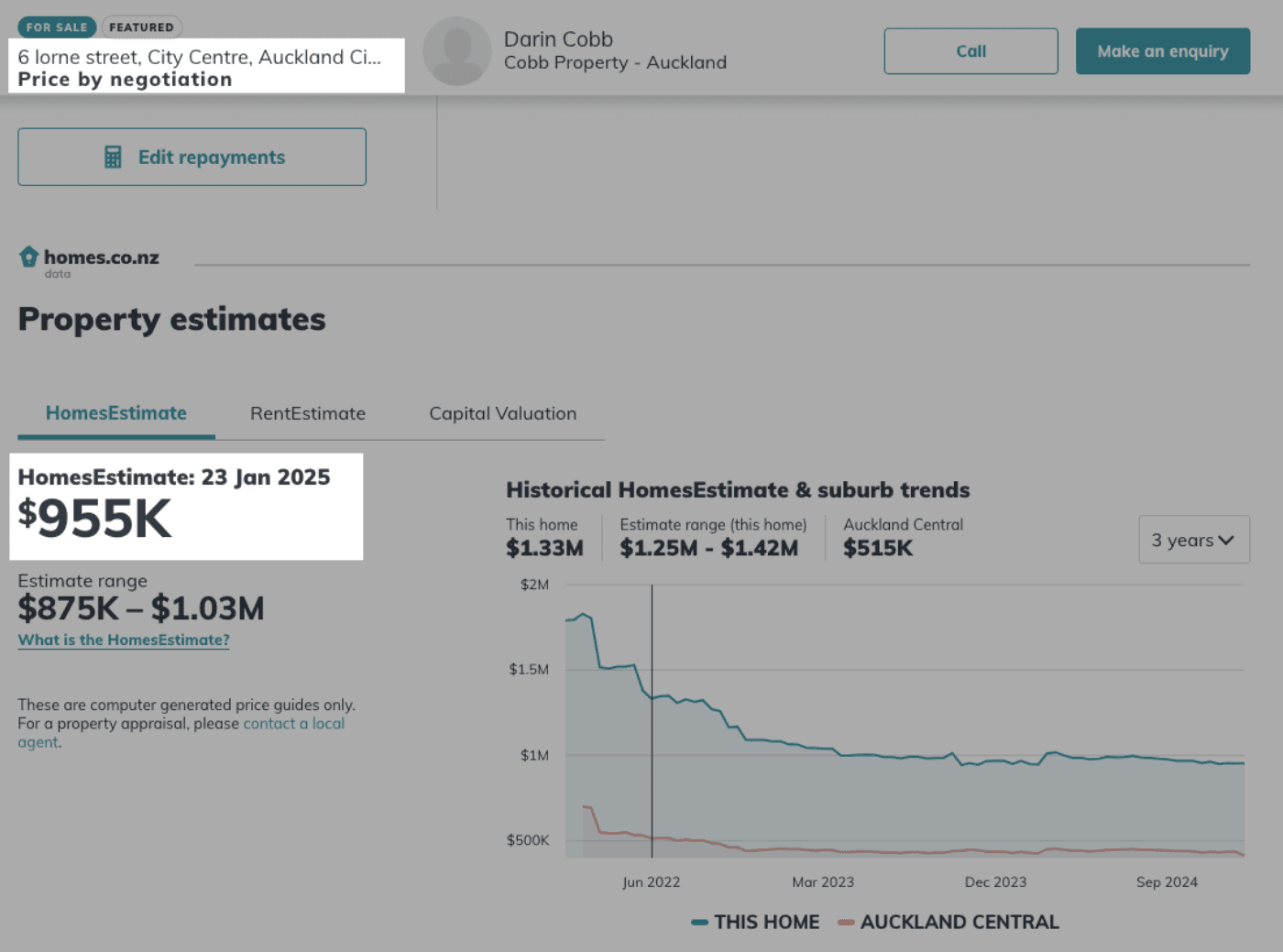
Task: Click the FOR SALE badge
Action: click(x=57, y=27)
